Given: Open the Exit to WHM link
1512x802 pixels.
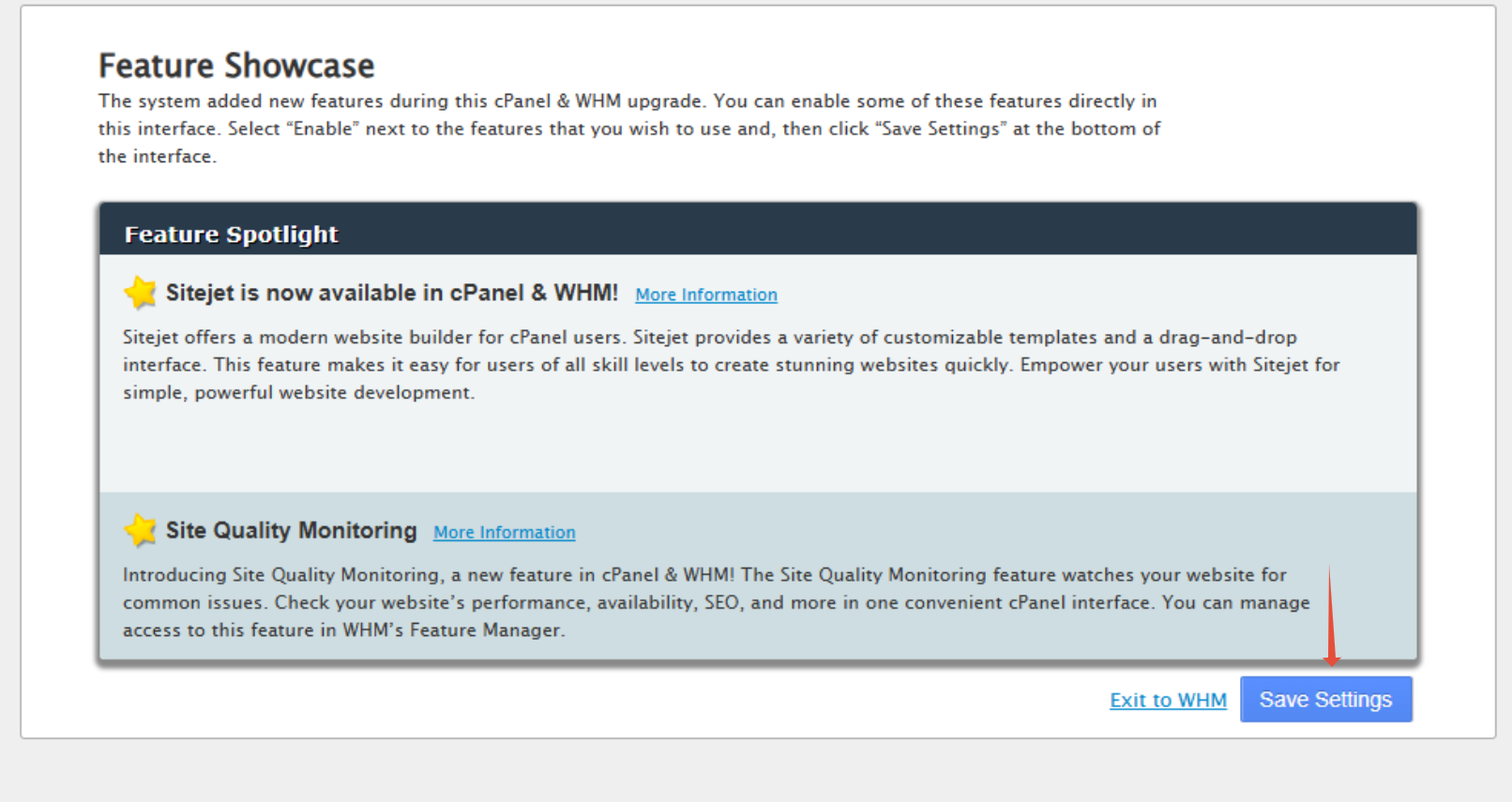Looking at the screenshot, I should (x=1168, y=700).
